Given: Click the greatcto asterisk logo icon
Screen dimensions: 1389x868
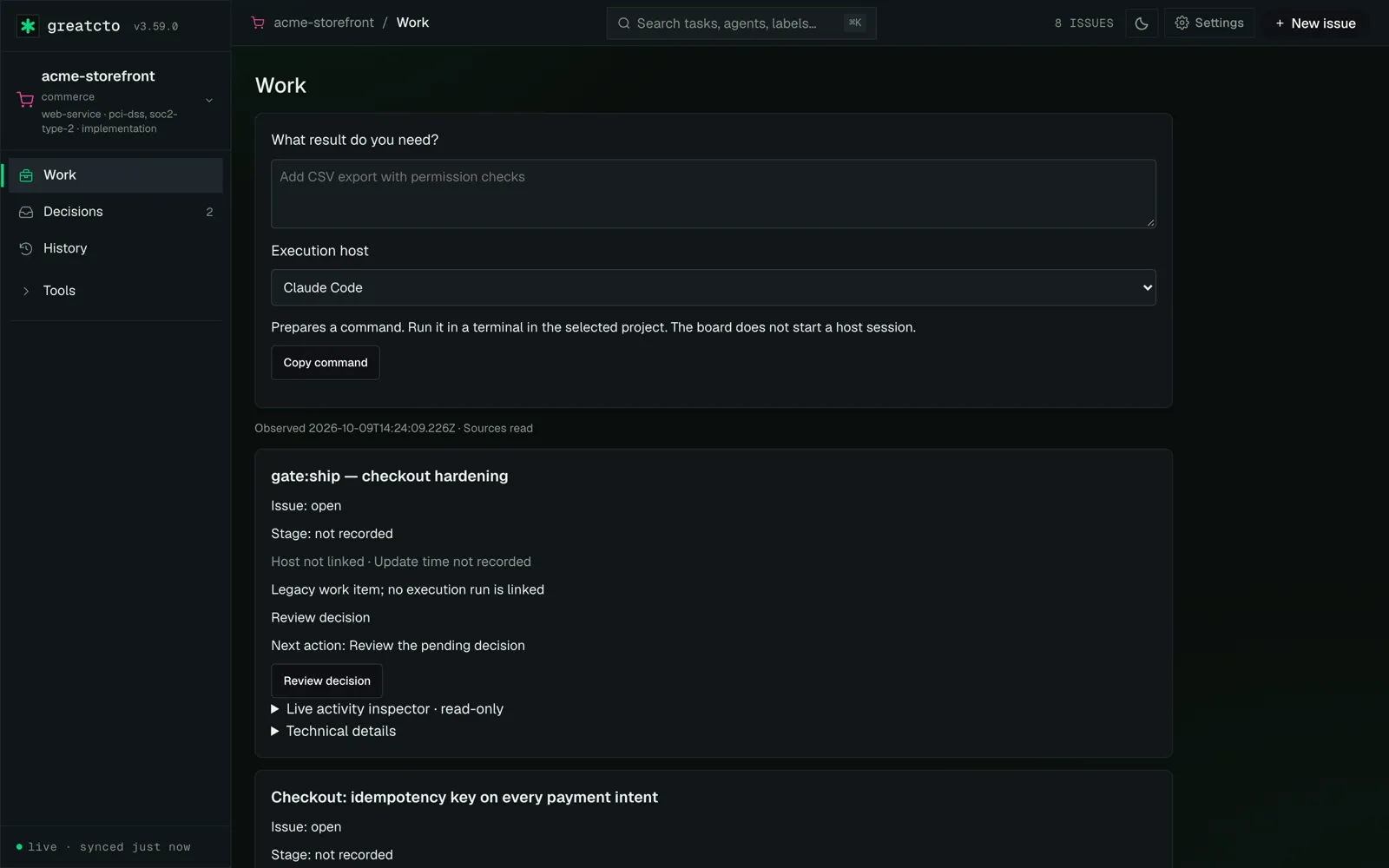Looking at the screenshot, I should (28, 26).
